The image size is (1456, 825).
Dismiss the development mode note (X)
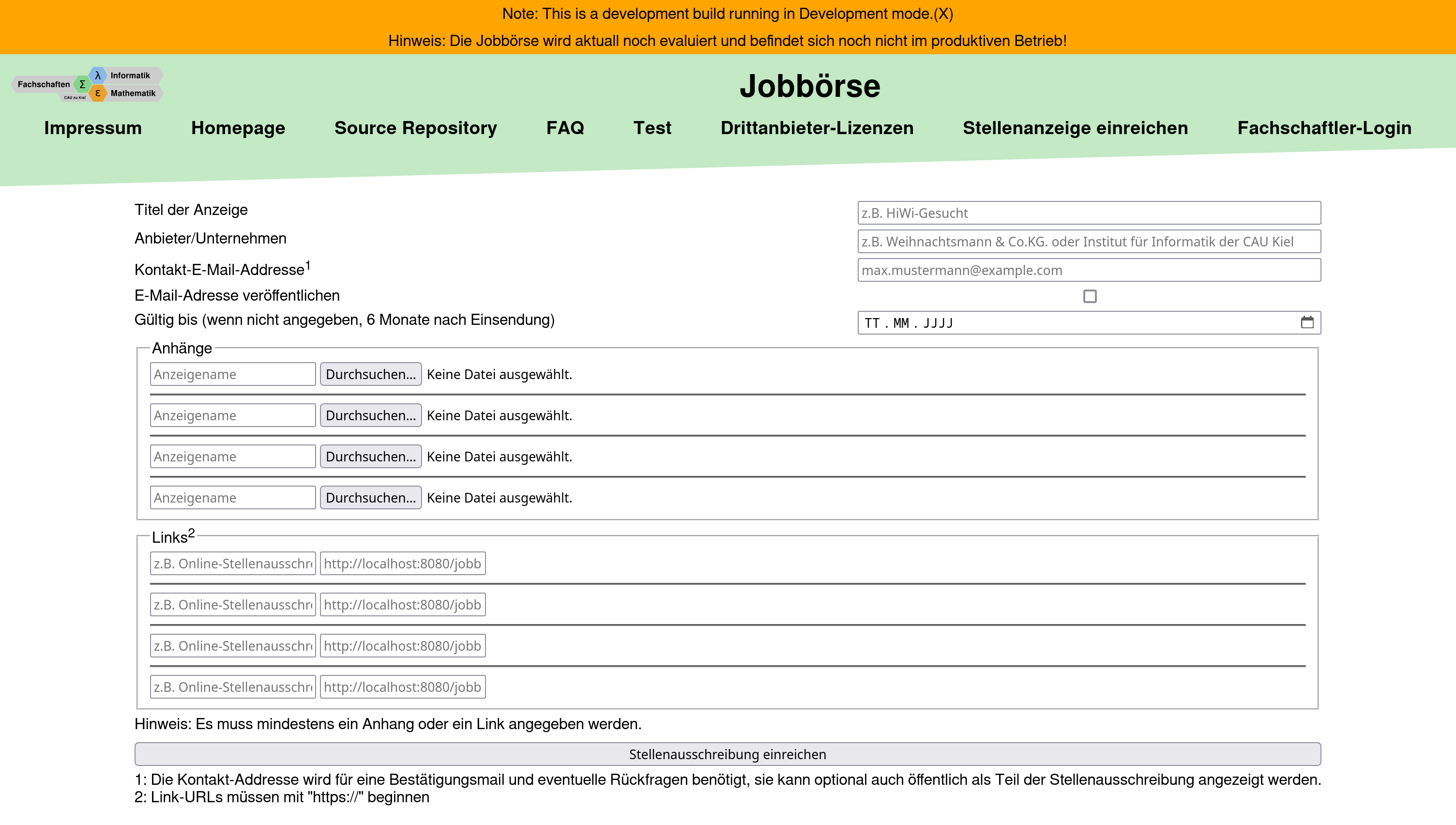(x=943, y=14)
